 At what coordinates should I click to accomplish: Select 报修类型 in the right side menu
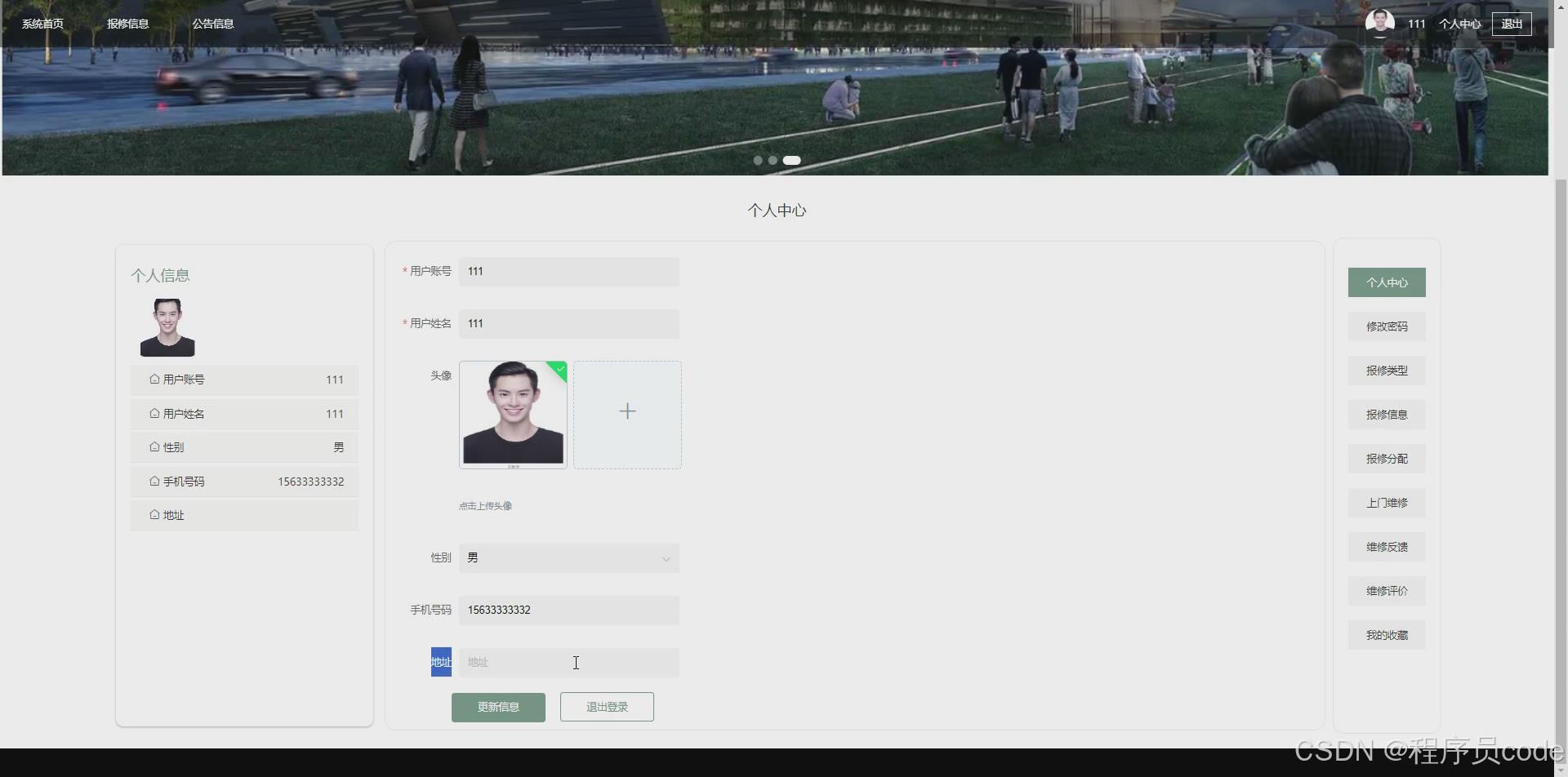point(1387,371)
